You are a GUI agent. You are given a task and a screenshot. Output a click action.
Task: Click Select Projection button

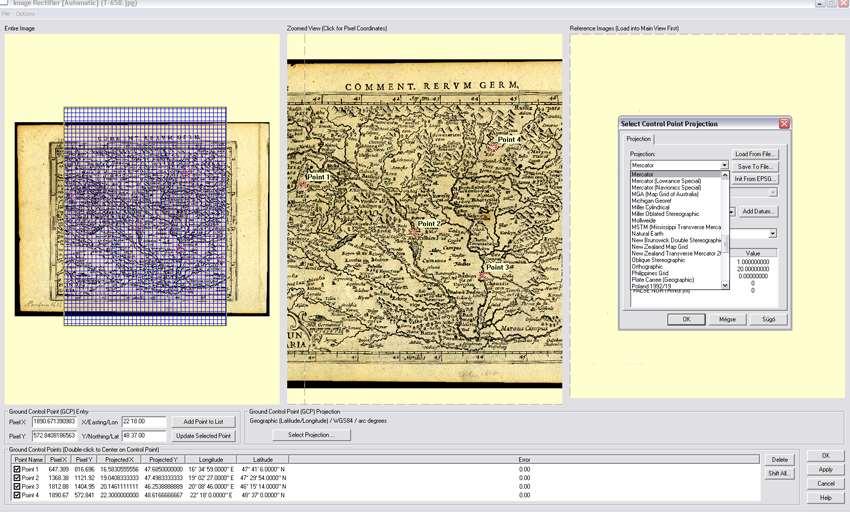click(311, 435)
